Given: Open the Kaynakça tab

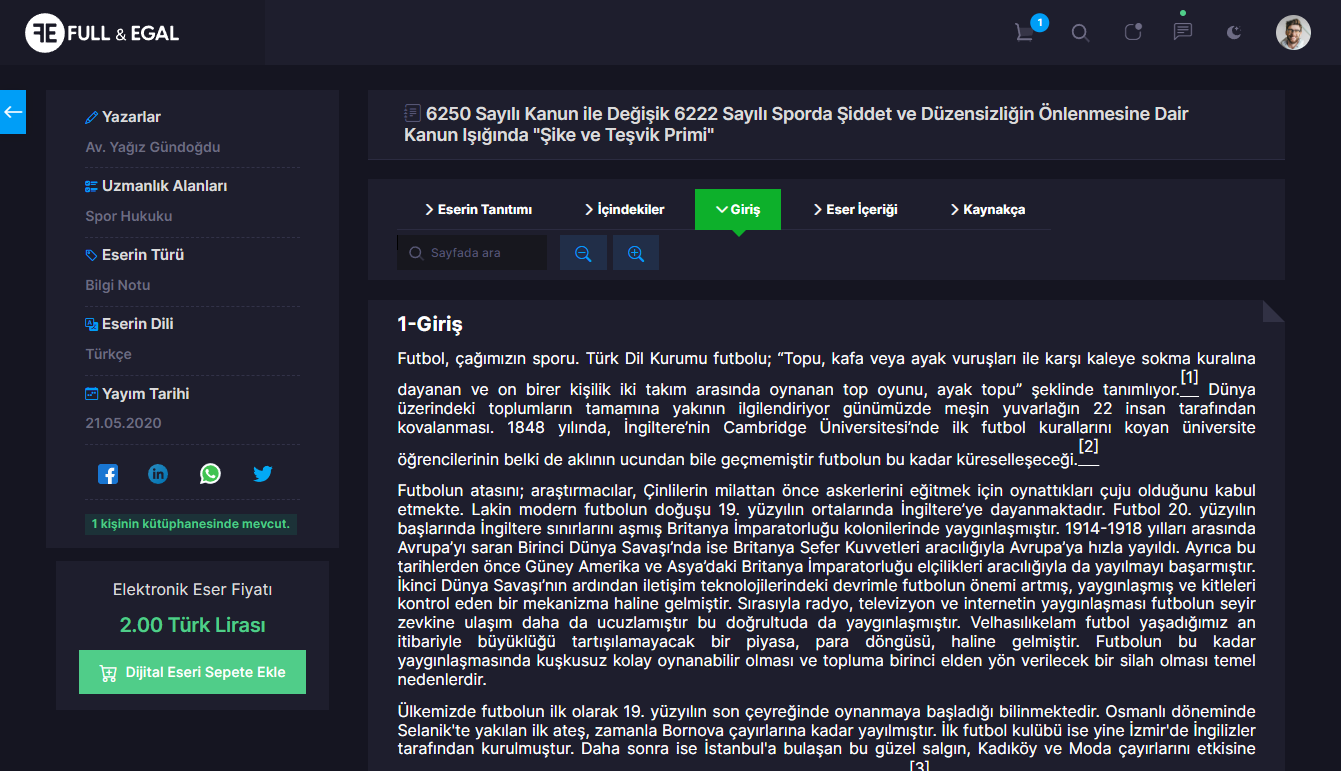Looking at the screenshot, I should (x=987, y=210).
